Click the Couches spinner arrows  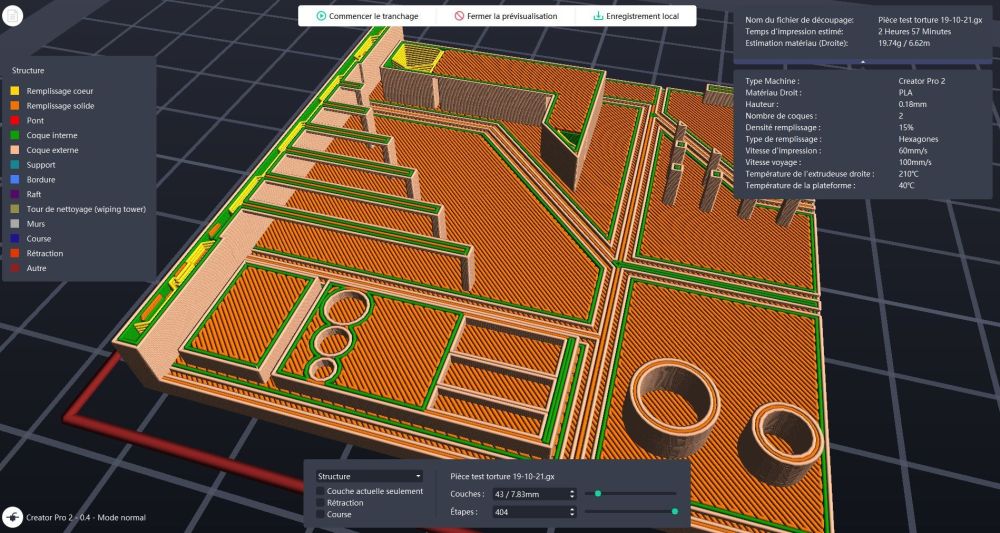tap(571, 493)
